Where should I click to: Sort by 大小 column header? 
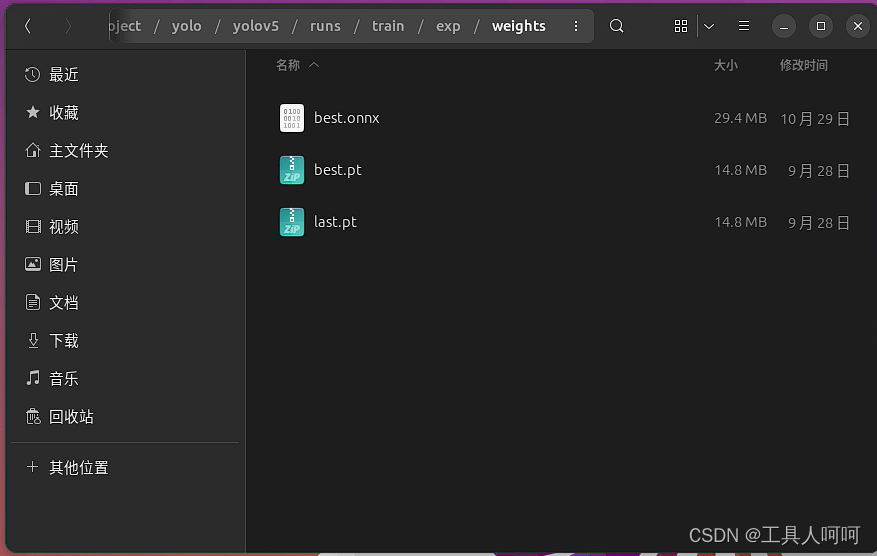tap(725, 65)
